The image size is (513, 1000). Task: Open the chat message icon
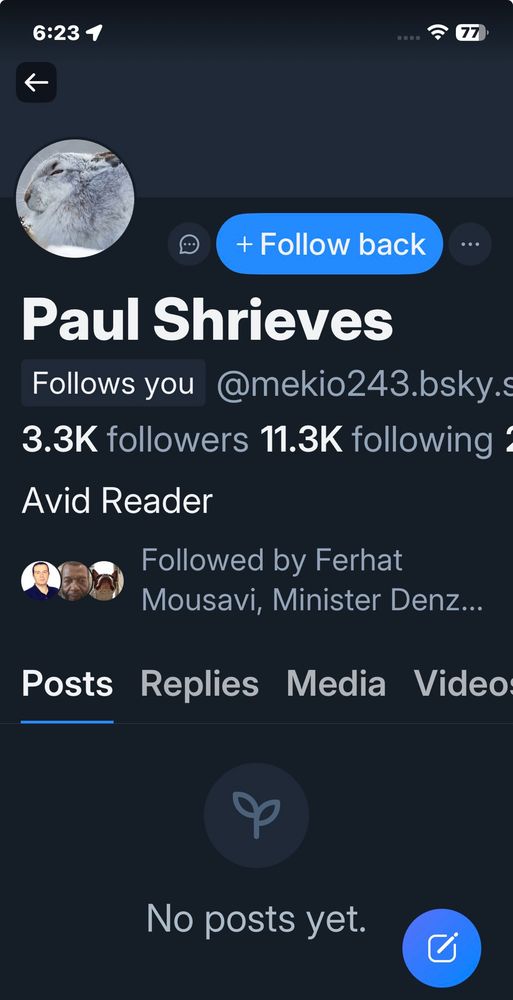[x=190, y=244]
